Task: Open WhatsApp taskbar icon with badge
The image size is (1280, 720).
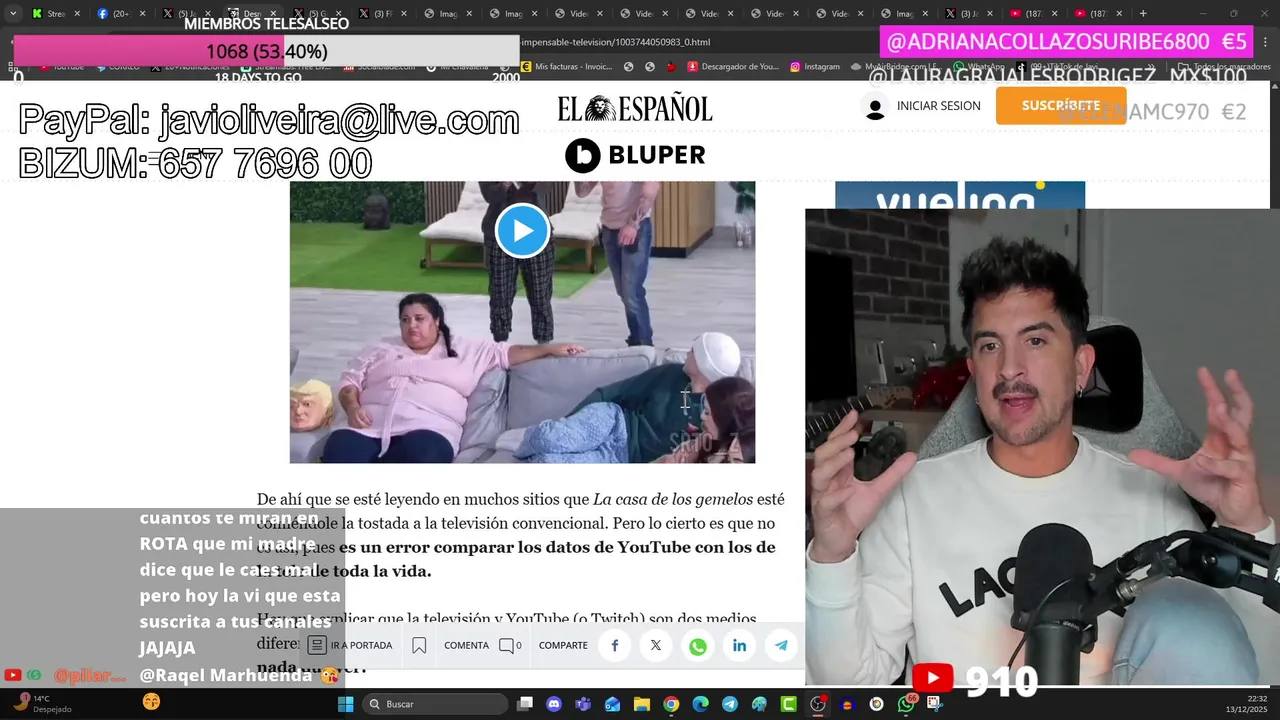Action: 906,704
